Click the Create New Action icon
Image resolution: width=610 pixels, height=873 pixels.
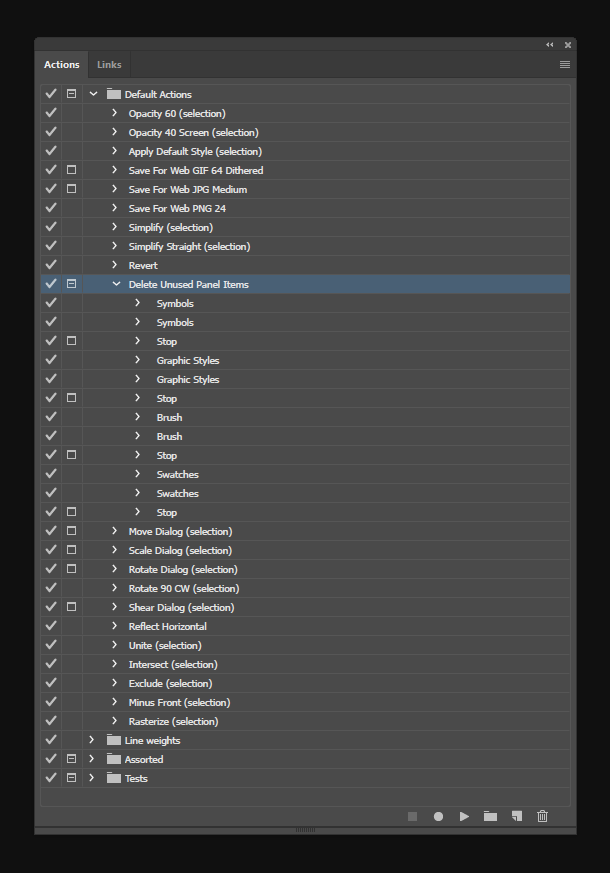tap(516, 816)
